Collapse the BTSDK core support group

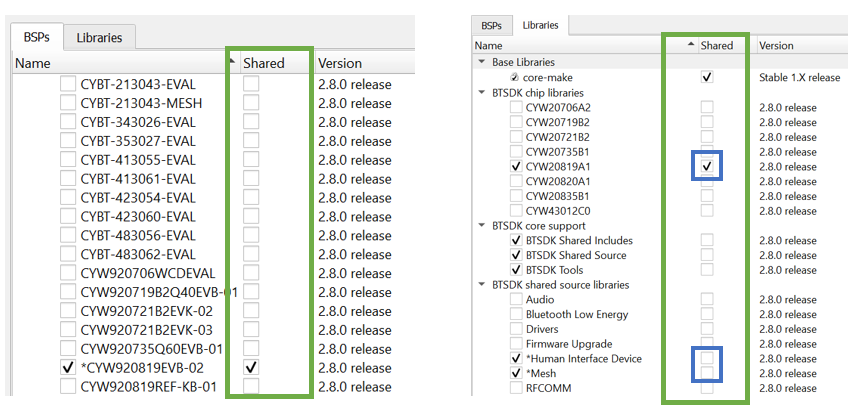tap(482, 225)
